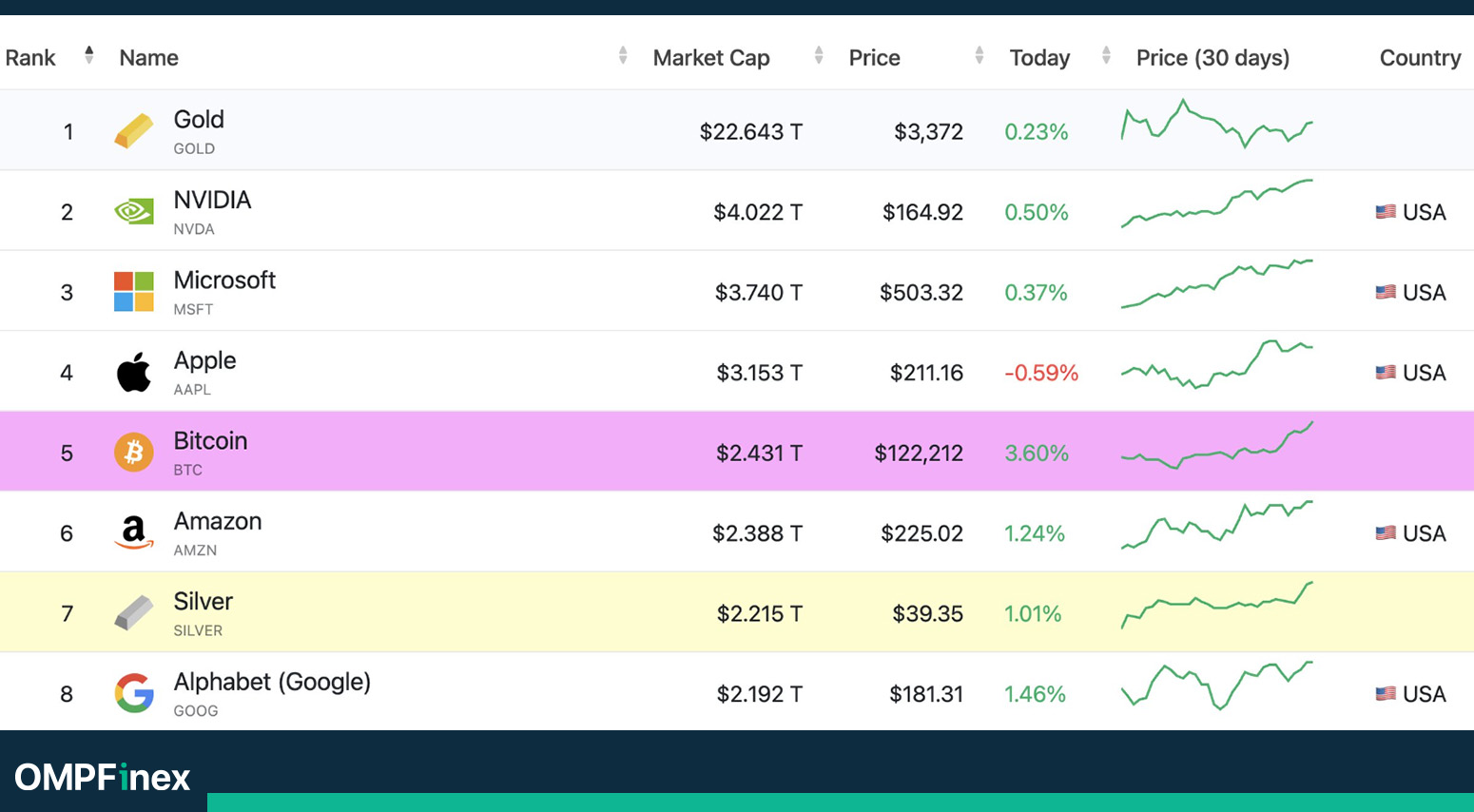Click the NVIDIA logo icon

134,211
